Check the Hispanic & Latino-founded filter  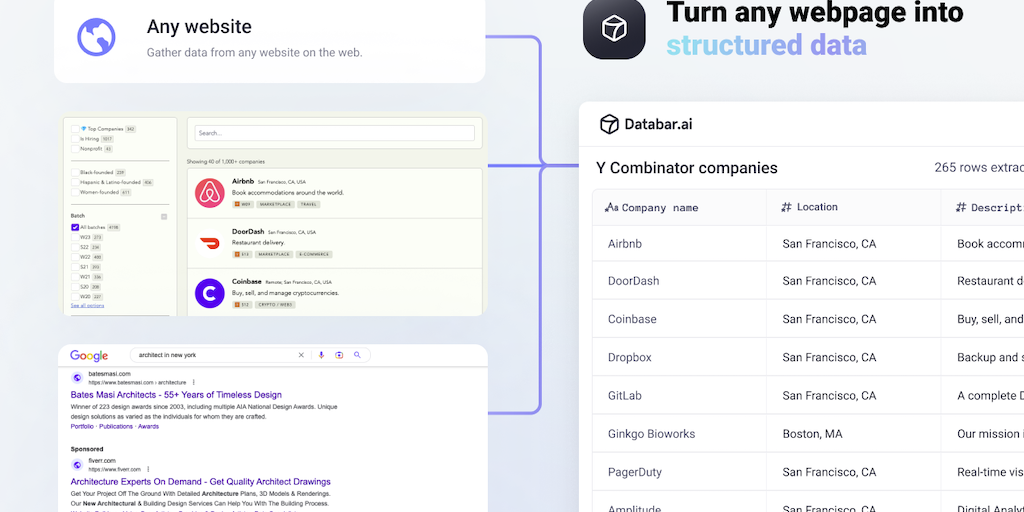click(x=75, y=182)
